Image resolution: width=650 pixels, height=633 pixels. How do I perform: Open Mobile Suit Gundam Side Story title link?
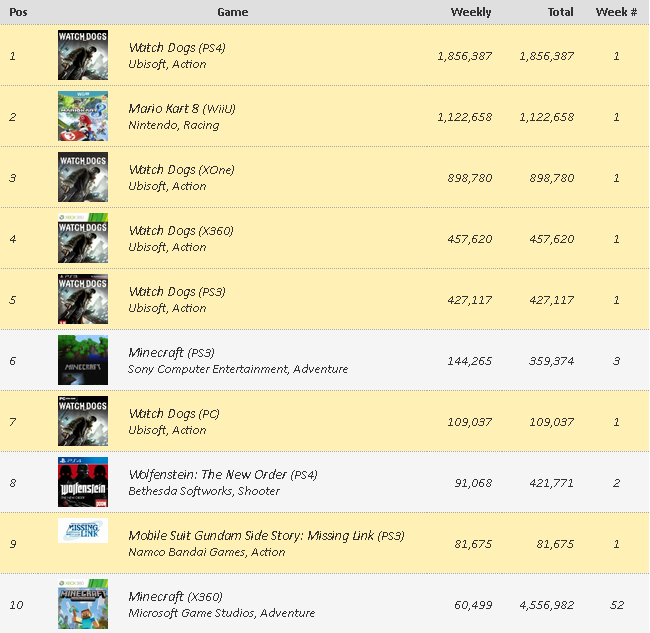point(267,536)
